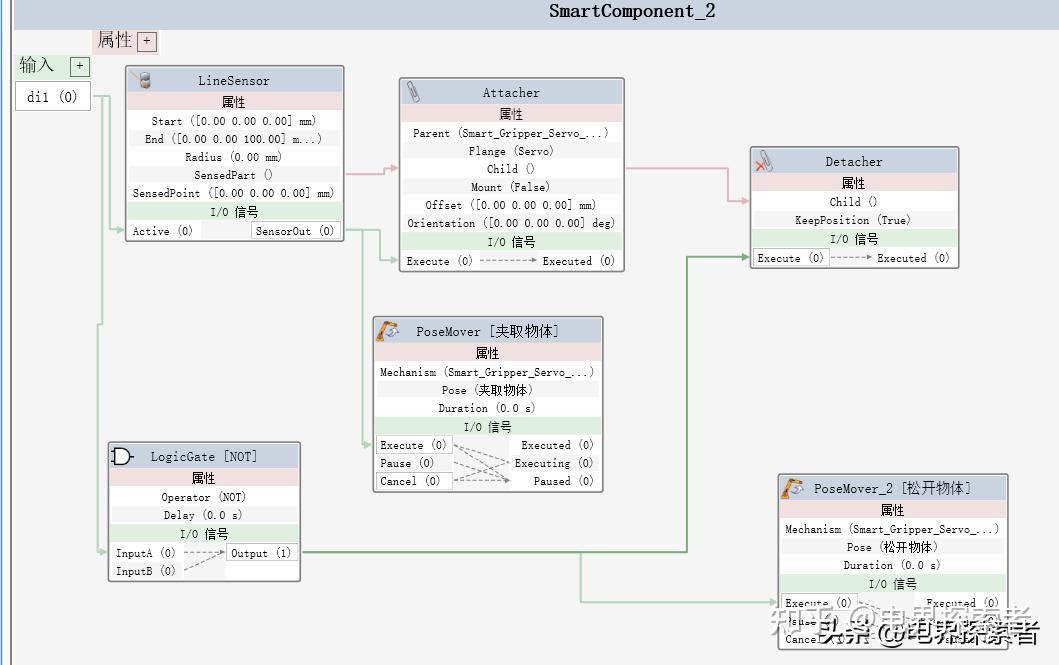The image size is (1059, 665).
Task: Click the LogicGate [NOT] gate icon
Action: point(122,456)
